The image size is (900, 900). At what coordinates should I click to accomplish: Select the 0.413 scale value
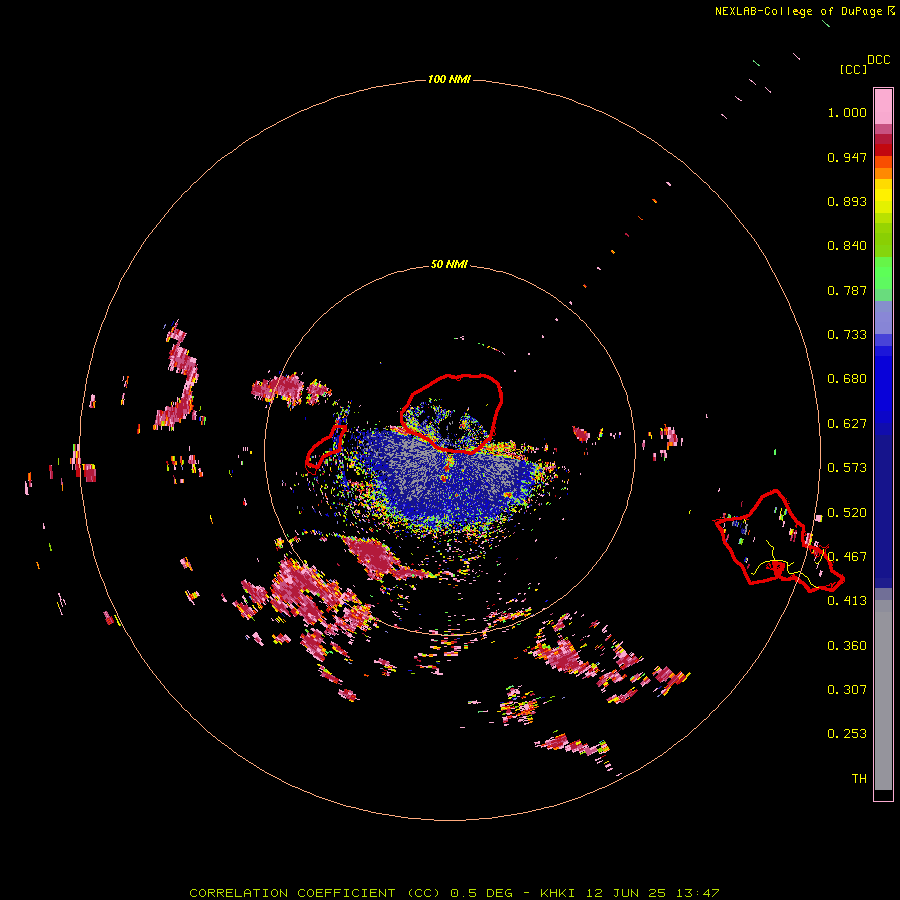(x=847, y=601)
